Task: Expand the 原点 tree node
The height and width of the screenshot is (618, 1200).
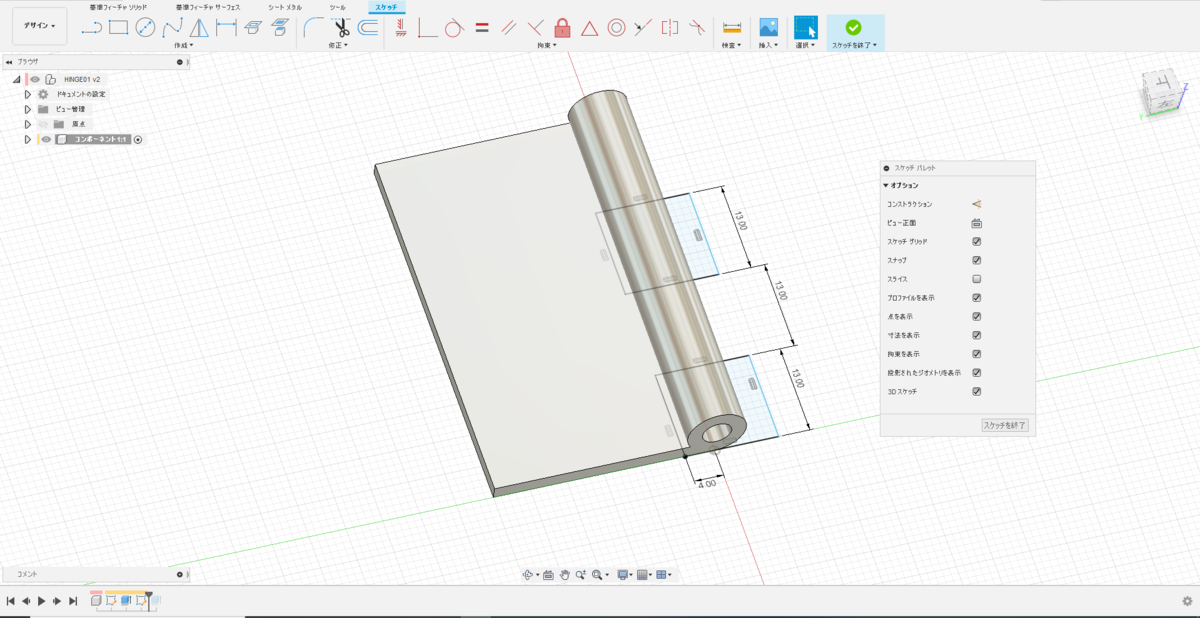Action: click(28, 124)
